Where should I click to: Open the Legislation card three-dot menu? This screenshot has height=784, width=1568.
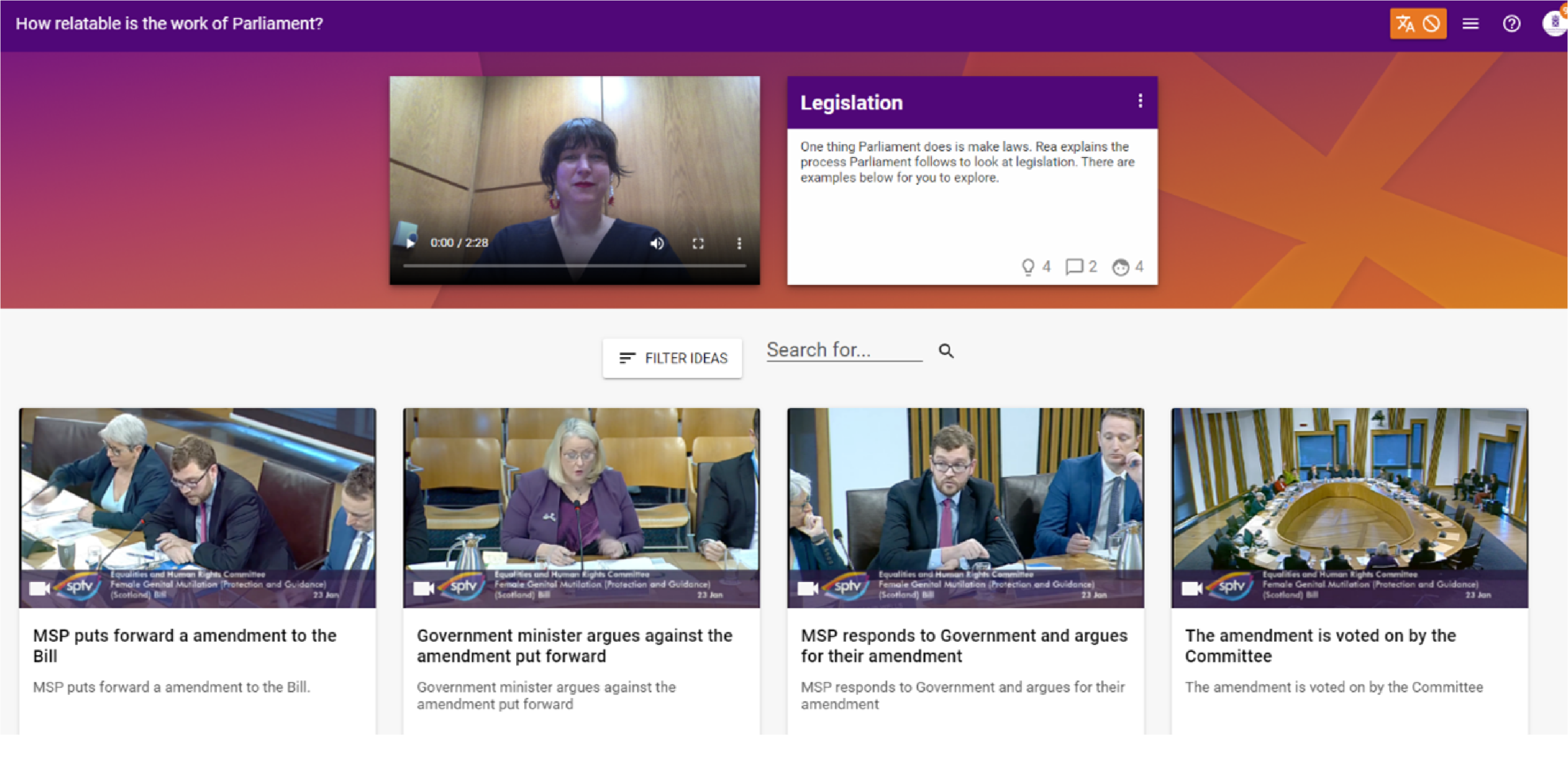1140,102
